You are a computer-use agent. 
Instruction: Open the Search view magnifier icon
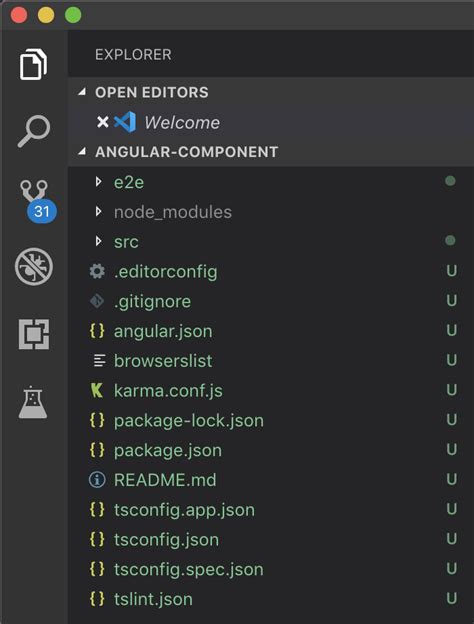click(x=34, y=131)
